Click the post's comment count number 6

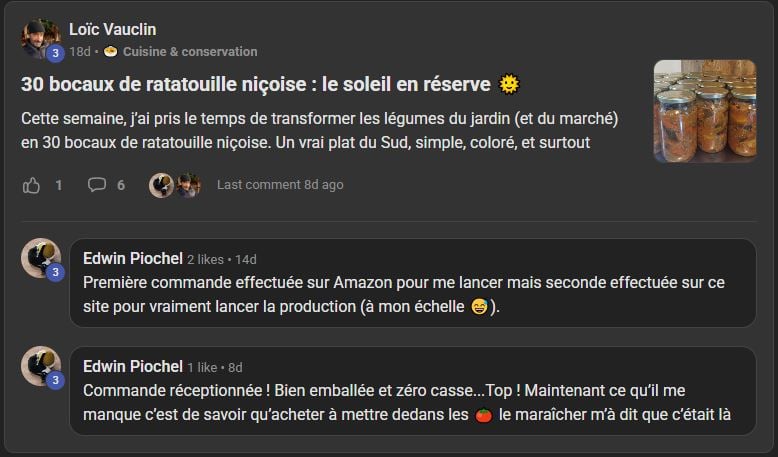click(121, 185)
